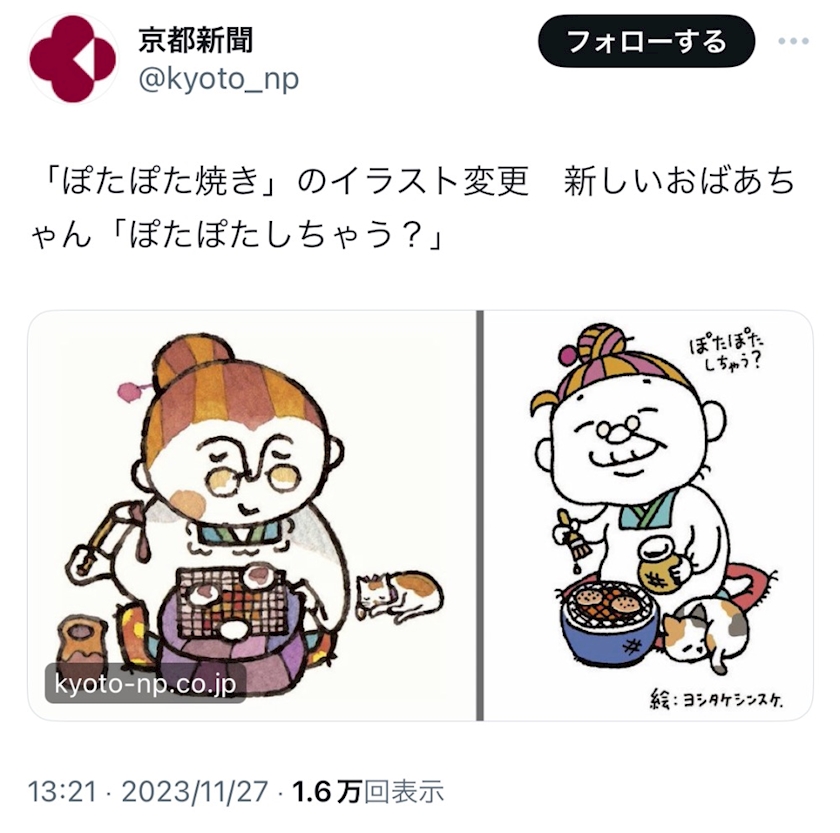Click the sleeping cat in left illustration

(400, 596)
